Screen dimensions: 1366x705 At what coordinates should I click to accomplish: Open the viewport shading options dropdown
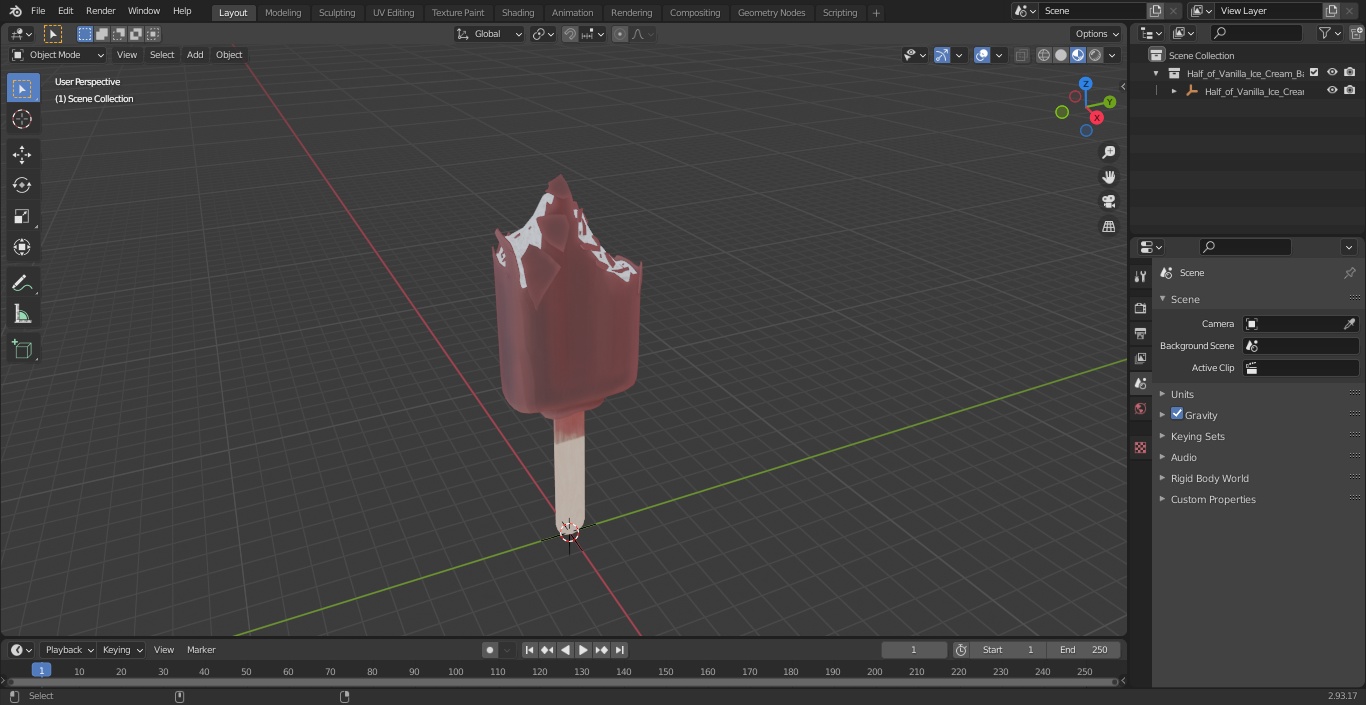[1112, 55]
